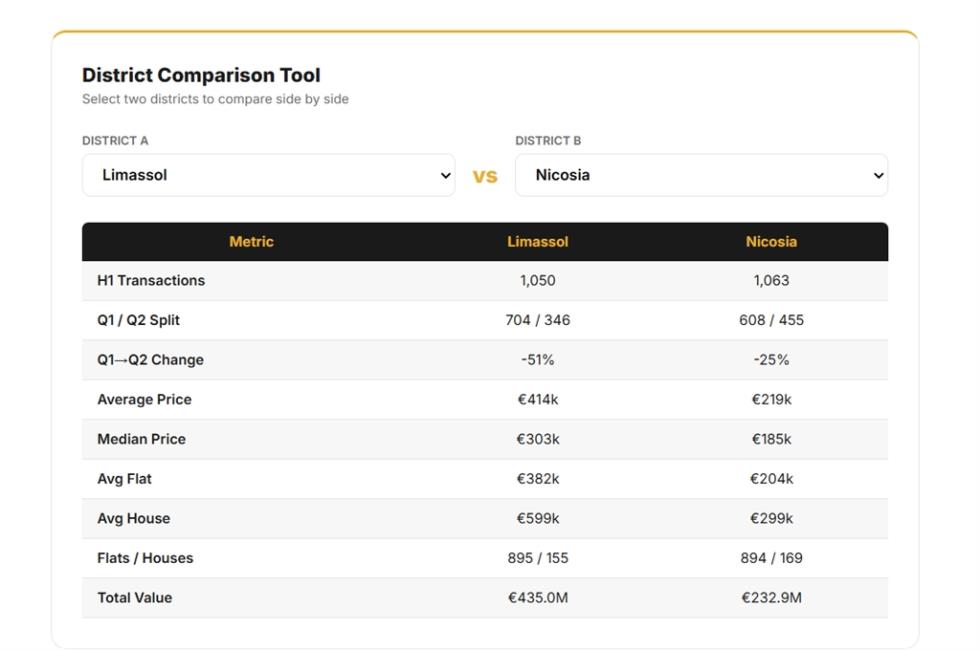Viewport: 980px width, 650px height.
Task: Select the H1 Transactions row label
Action: (151, 281)
